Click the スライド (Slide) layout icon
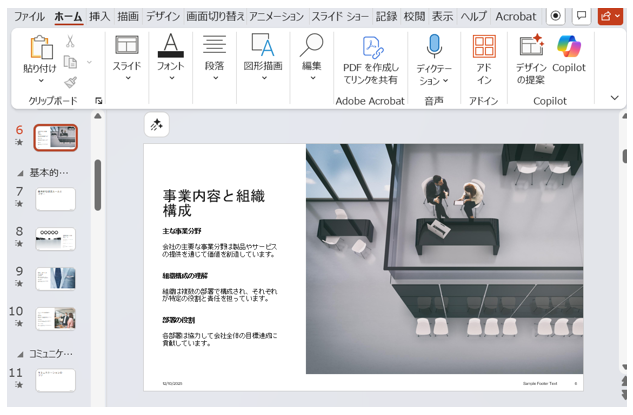633x415 pixels. click(x=127, y=45)
